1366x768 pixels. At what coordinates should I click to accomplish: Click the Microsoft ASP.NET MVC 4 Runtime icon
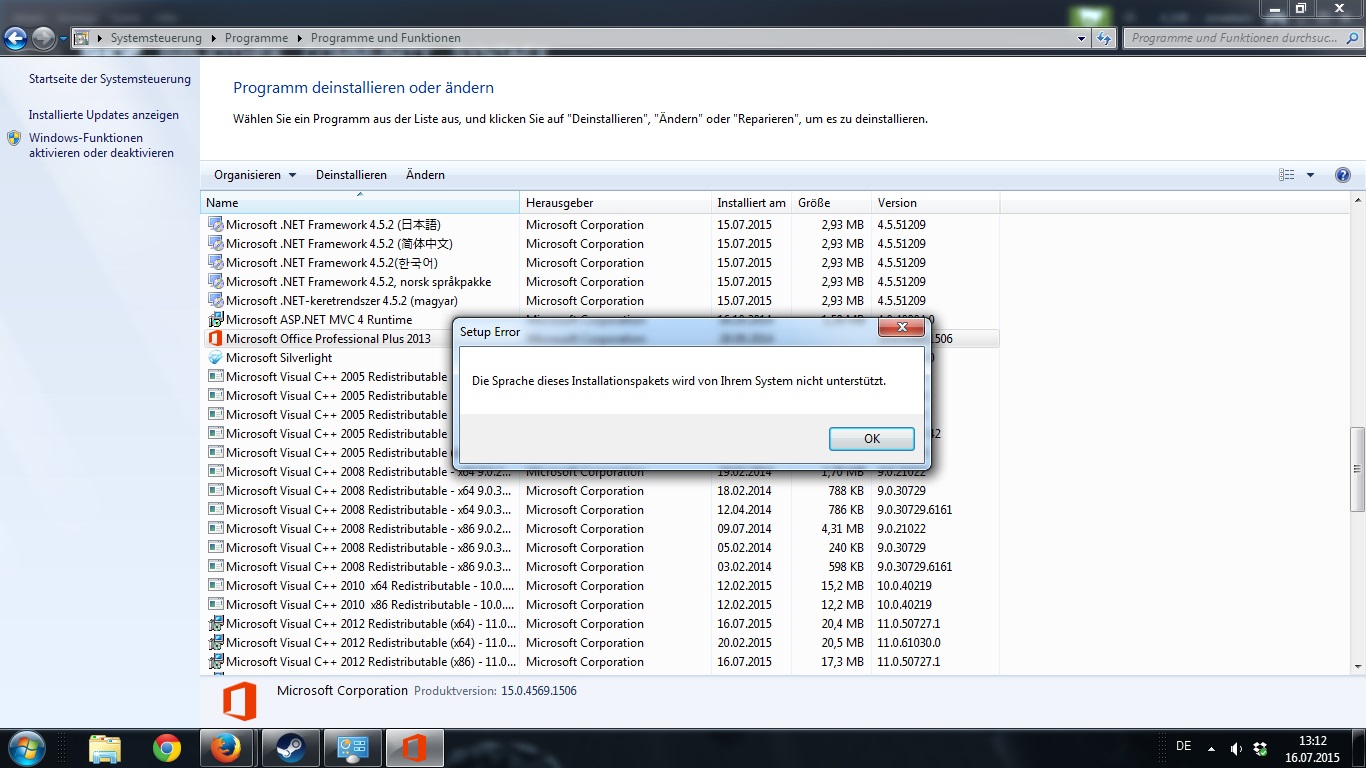point(215,320)
